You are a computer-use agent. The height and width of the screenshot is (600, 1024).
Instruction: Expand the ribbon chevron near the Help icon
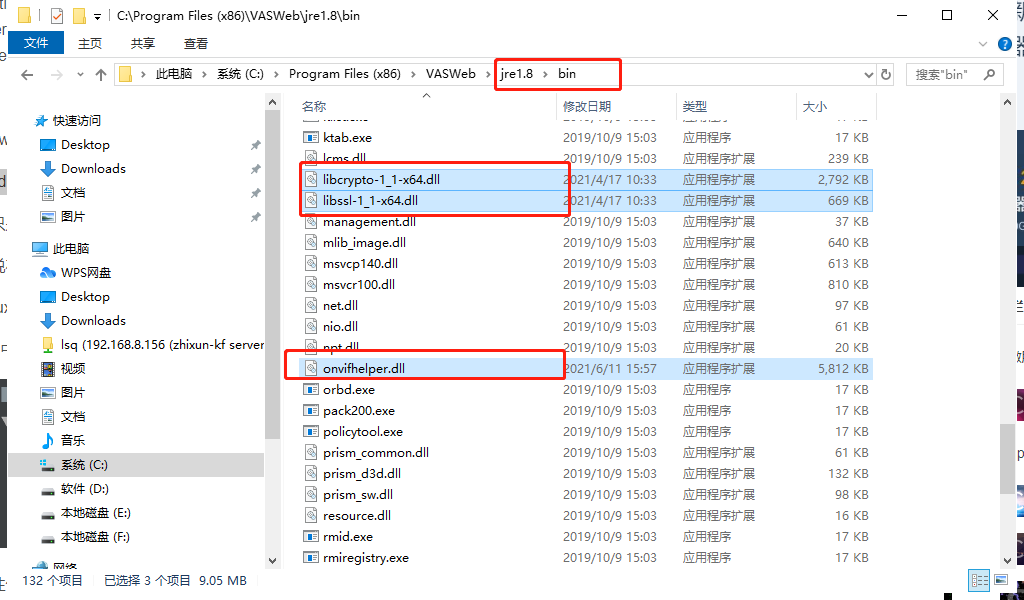pos(982,42)
